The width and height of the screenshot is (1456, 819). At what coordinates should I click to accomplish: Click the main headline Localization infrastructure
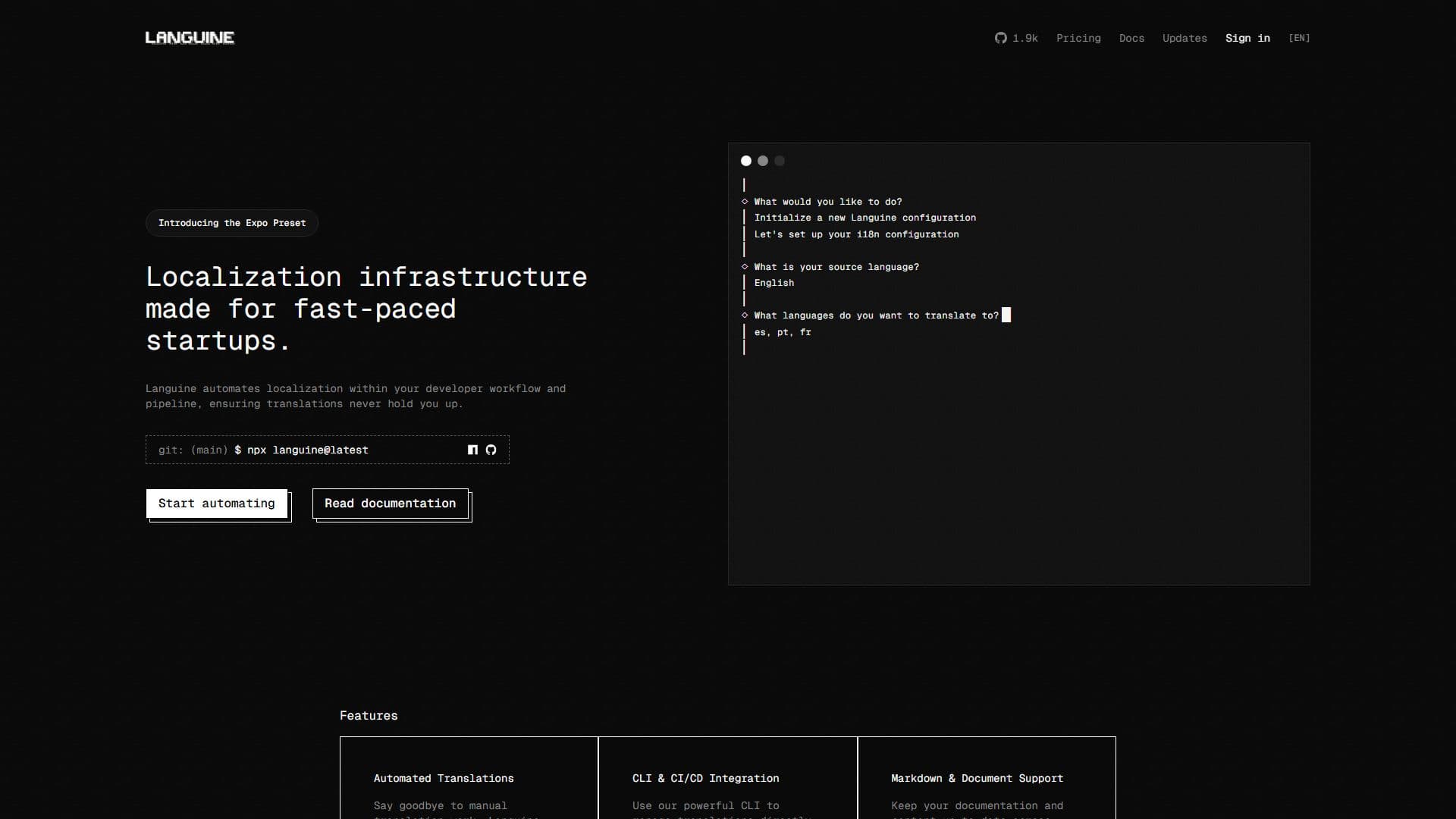pos(366,309)
